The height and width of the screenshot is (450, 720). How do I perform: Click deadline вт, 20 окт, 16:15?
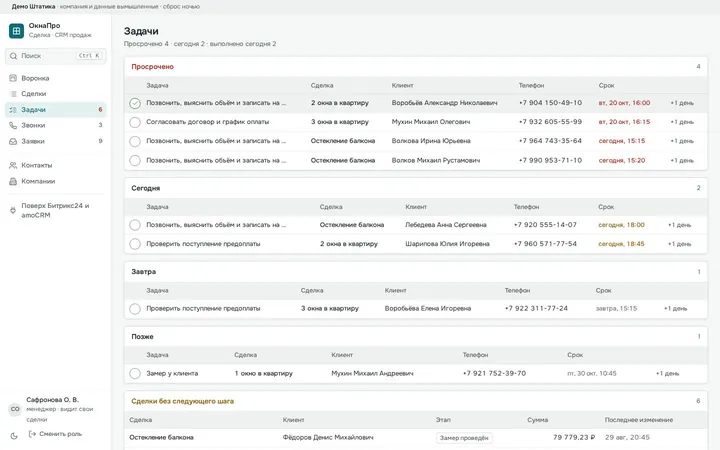point(624,122)
